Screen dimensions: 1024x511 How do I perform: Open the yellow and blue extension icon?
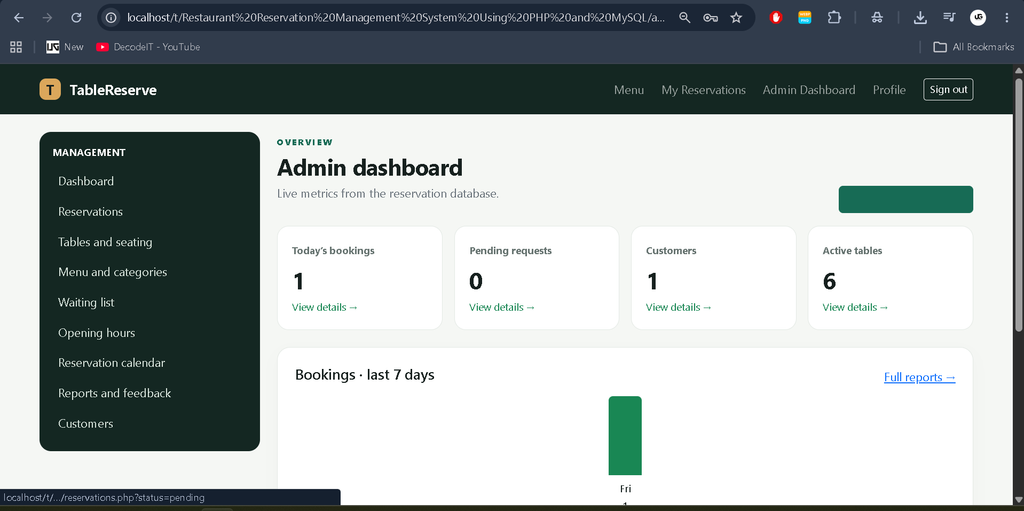[805, 18]
